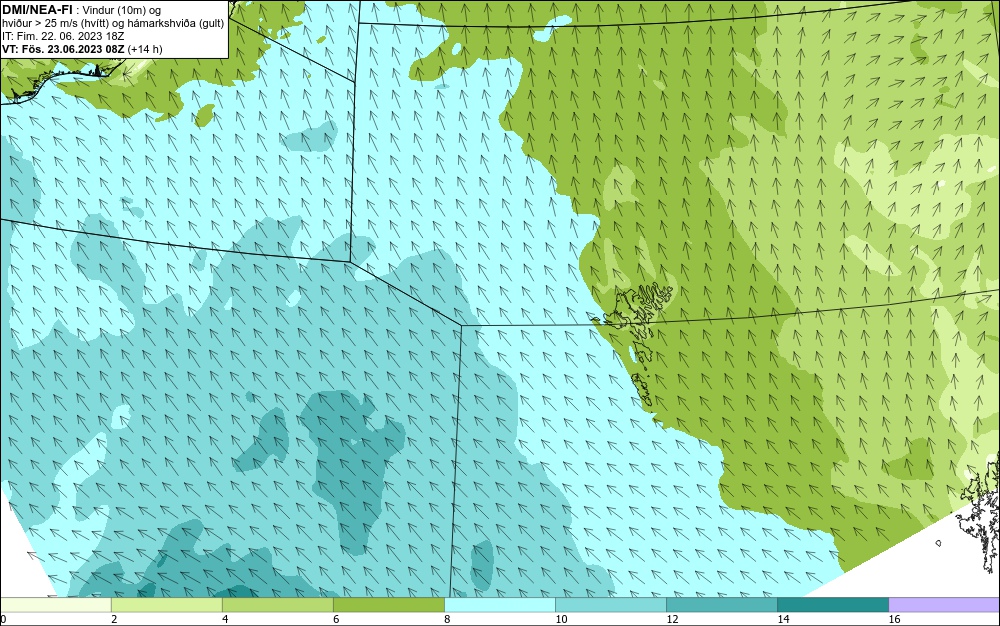The width and height of the screenshot is (1000, 626).
Task: Click the legend scale label '4'
Action: coord(225,619)
